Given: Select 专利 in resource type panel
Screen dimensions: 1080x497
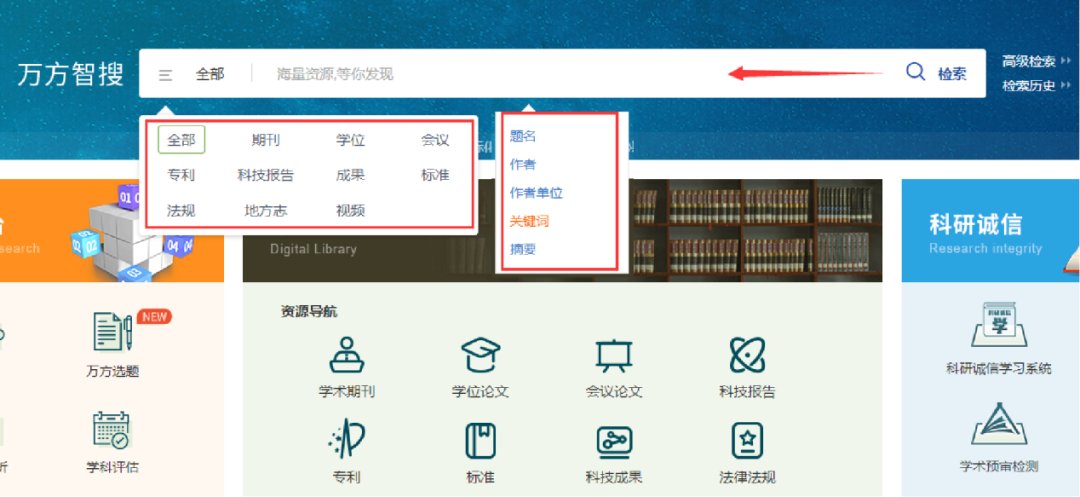Looking at the screenshot, I should [181, 176].
